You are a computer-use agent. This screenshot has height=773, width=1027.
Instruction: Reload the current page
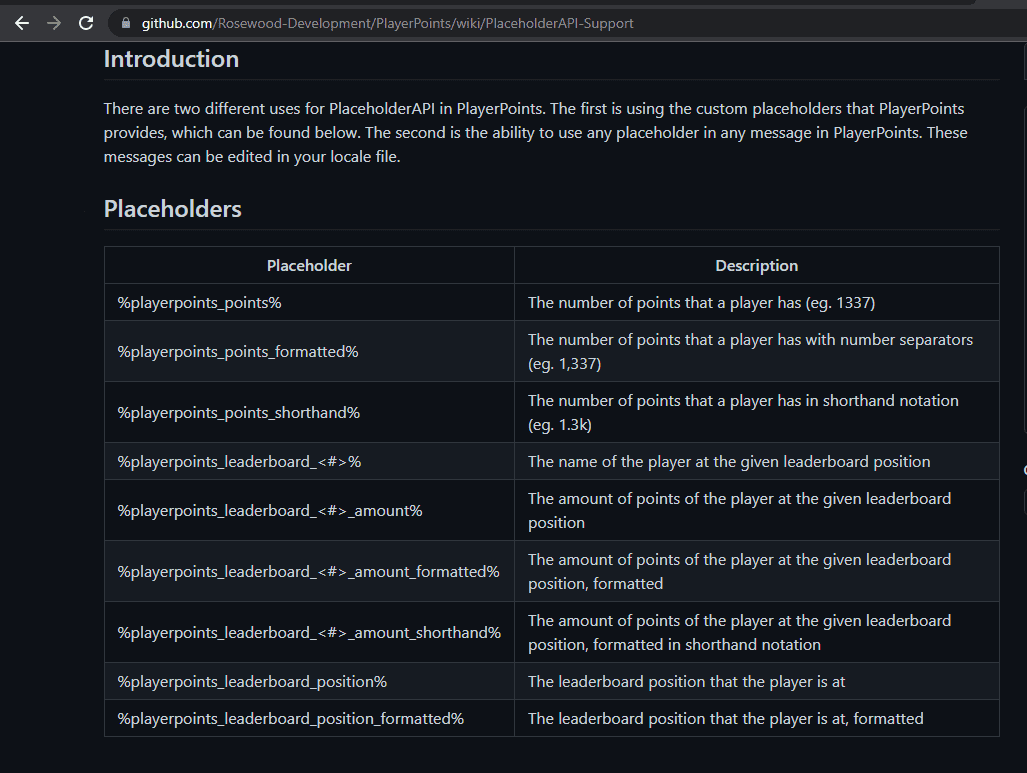[86, 23]
